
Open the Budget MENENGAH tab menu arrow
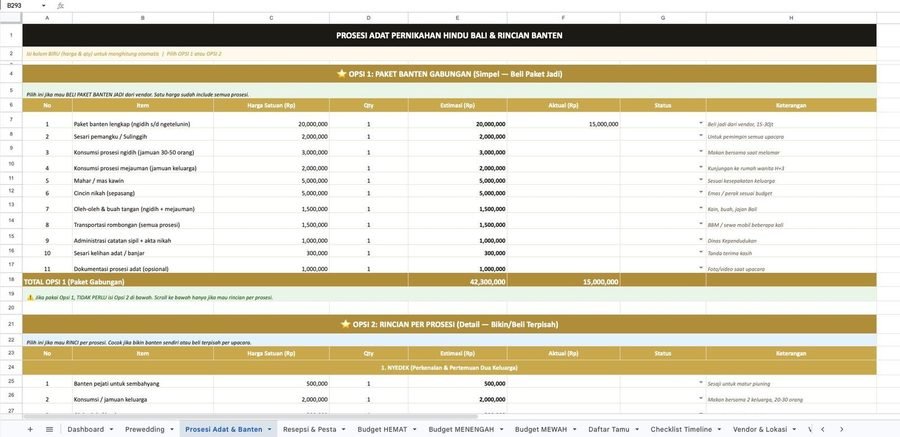(501, 430)
